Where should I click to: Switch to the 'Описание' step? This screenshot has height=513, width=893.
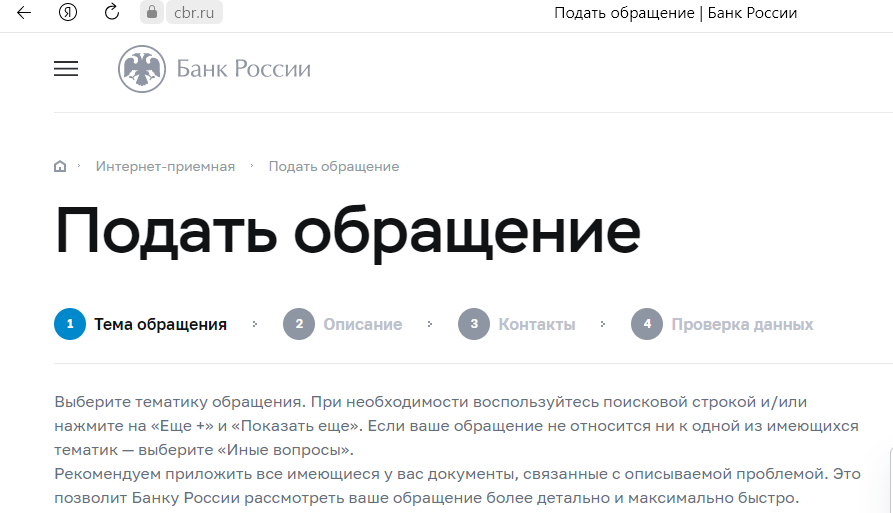[x=363, y=325]
